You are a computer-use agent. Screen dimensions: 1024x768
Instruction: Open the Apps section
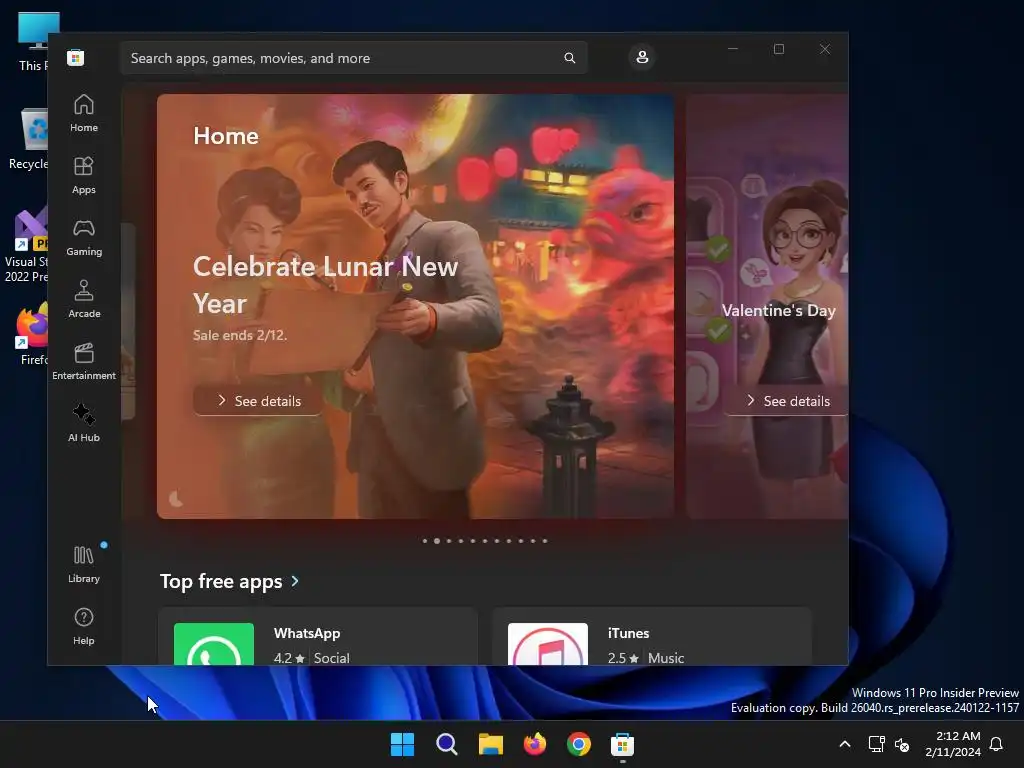click(x=84, y=175)
